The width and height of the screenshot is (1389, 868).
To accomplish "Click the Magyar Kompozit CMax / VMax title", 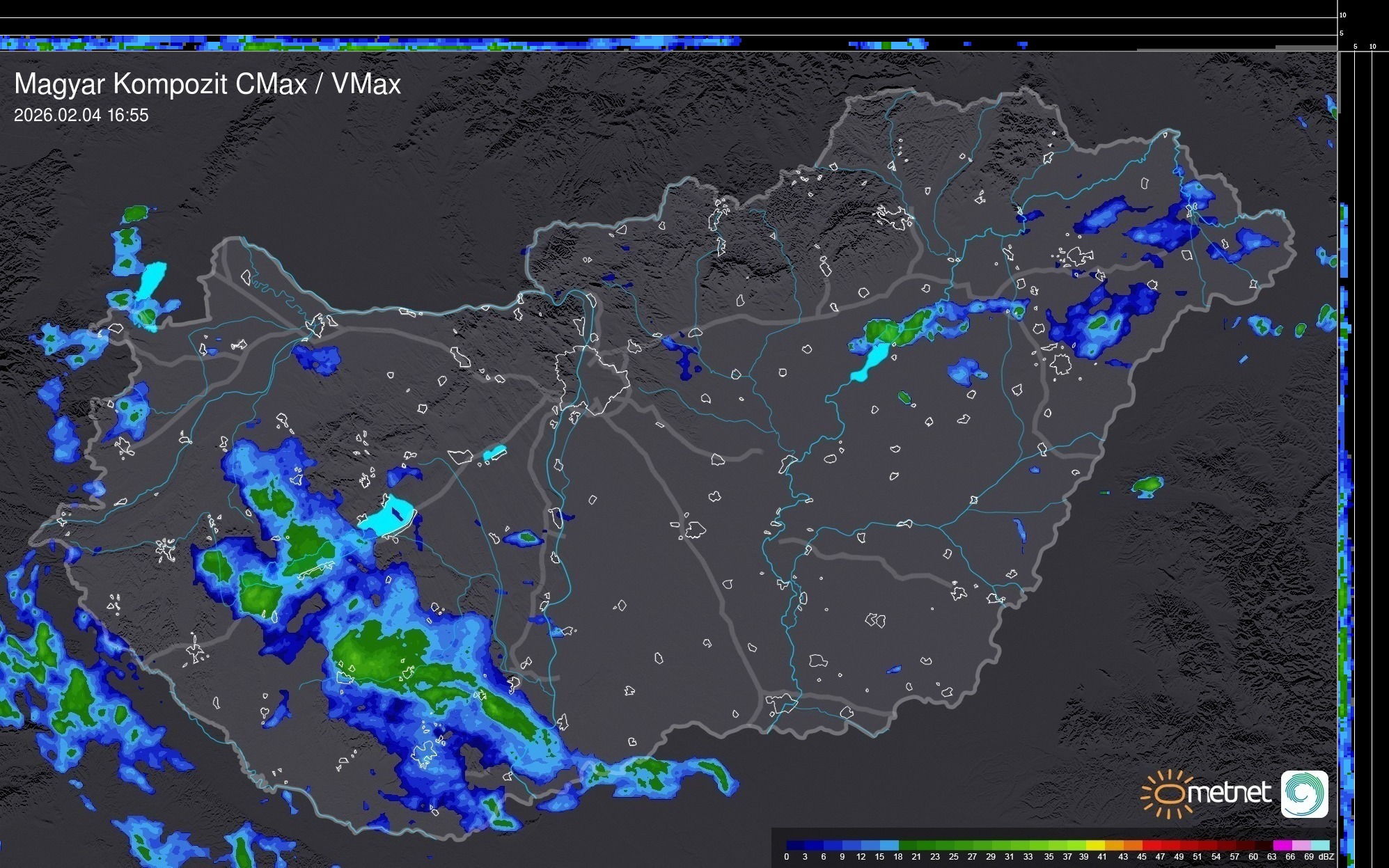I will point(207,84).
